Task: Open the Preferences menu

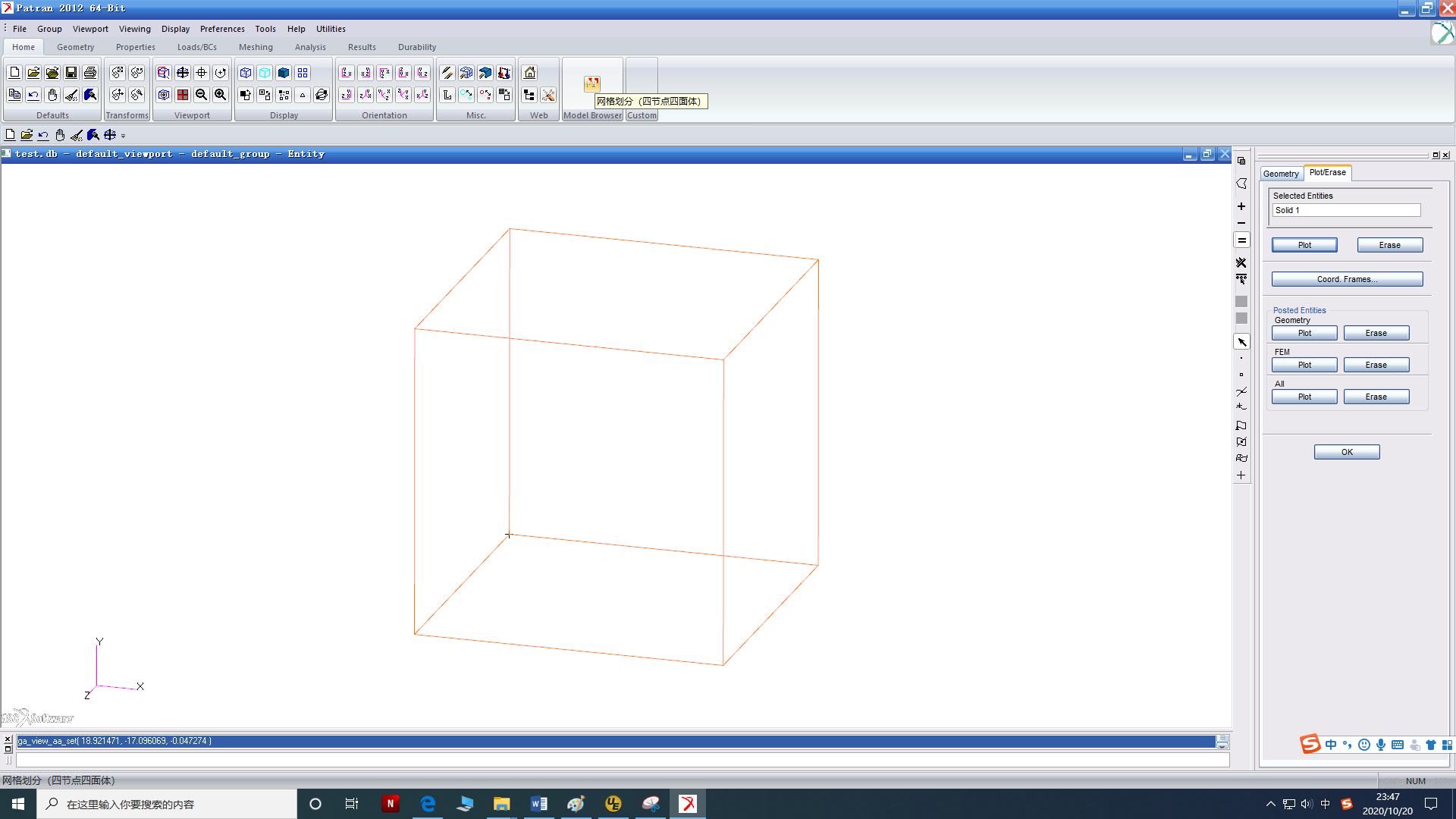Action: coord(222,29)
